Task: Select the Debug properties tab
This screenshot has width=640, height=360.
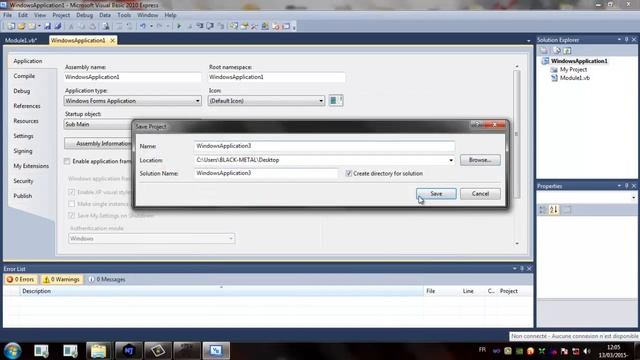Action: [x=22, y=91]
